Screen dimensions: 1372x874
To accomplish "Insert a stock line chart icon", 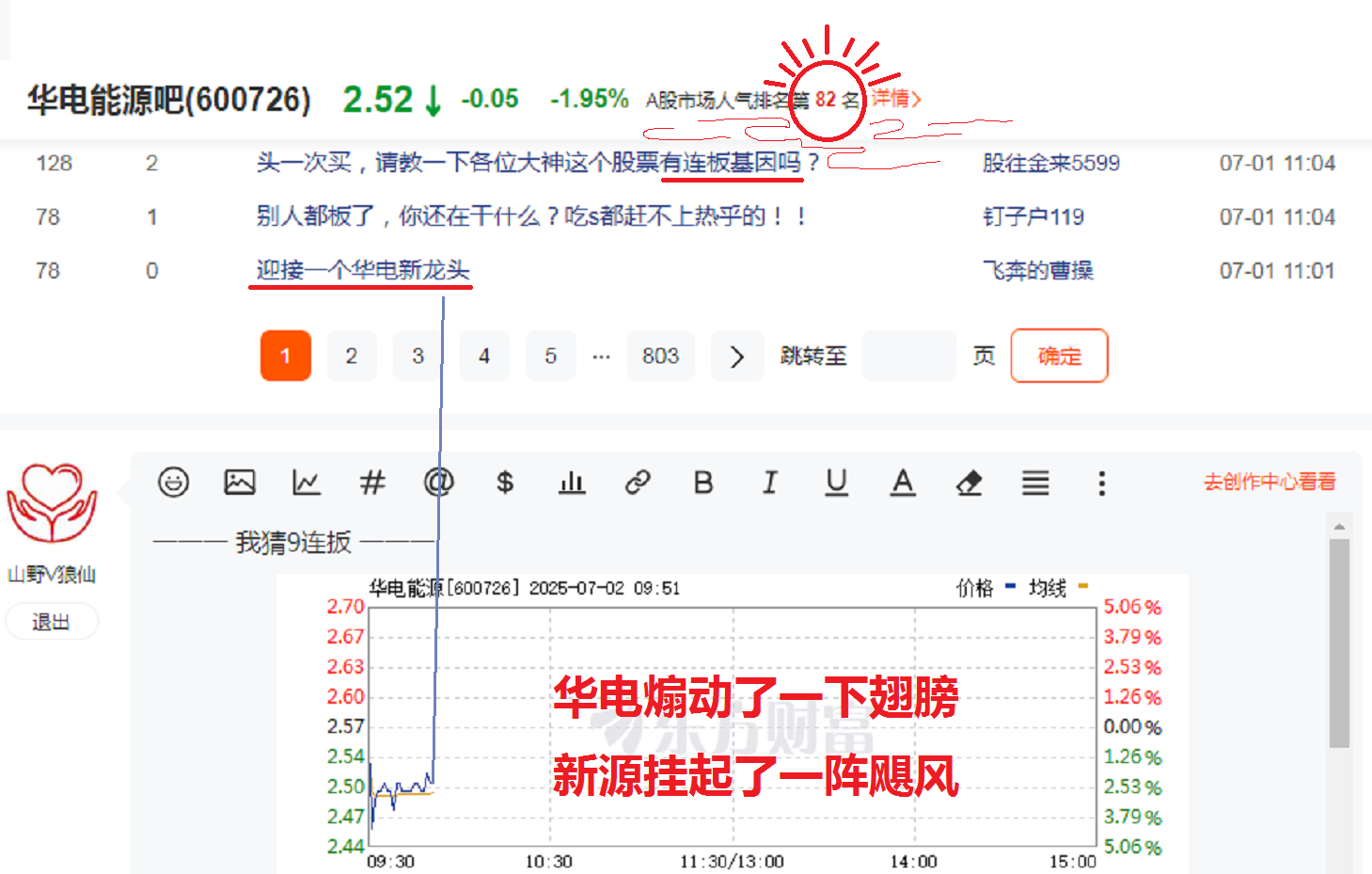I will click(x=307, y=483).
